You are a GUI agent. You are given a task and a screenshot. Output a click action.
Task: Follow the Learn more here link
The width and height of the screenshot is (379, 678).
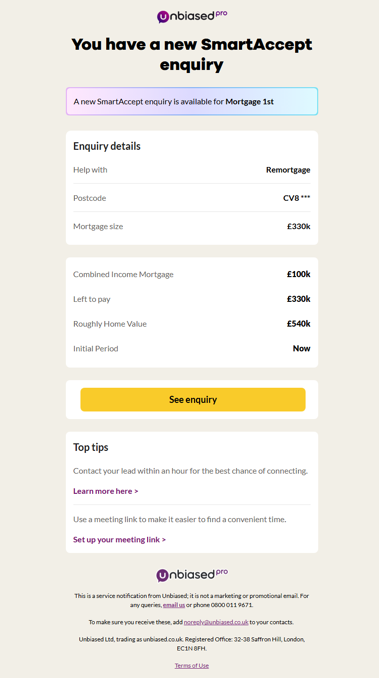[106, 491]
